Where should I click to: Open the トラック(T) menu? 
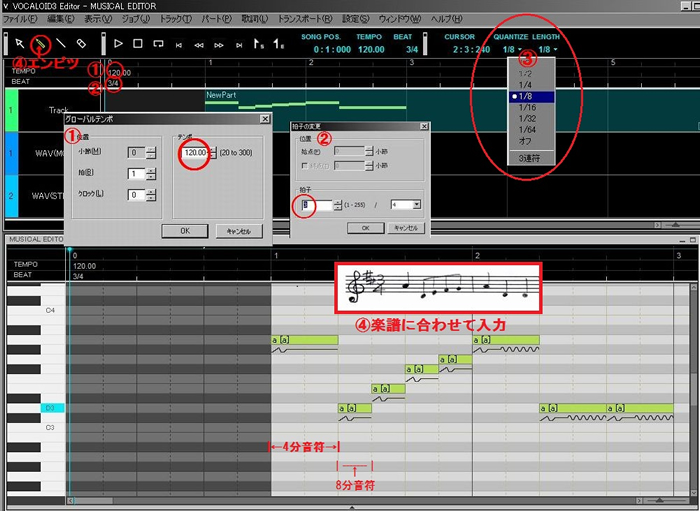(x=174, y=19)
